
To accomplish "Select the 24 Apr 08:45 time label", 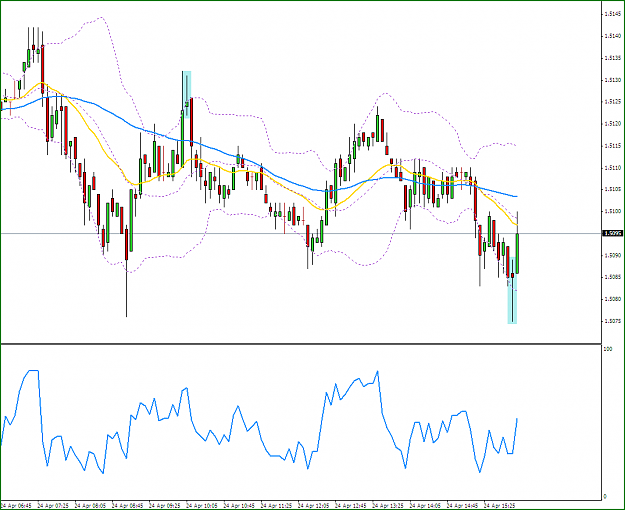I will (128, 506).
